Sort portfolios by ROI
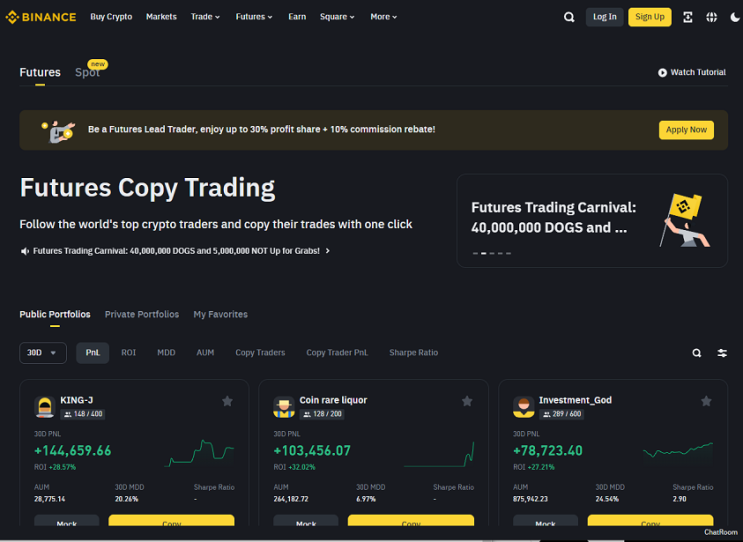This screenshot has height=542, width=743. click(128, 353)
